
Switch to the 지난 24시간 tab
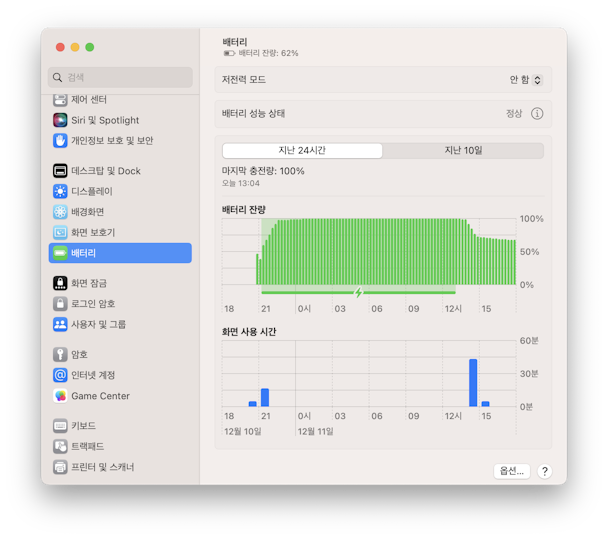(302, 150)
